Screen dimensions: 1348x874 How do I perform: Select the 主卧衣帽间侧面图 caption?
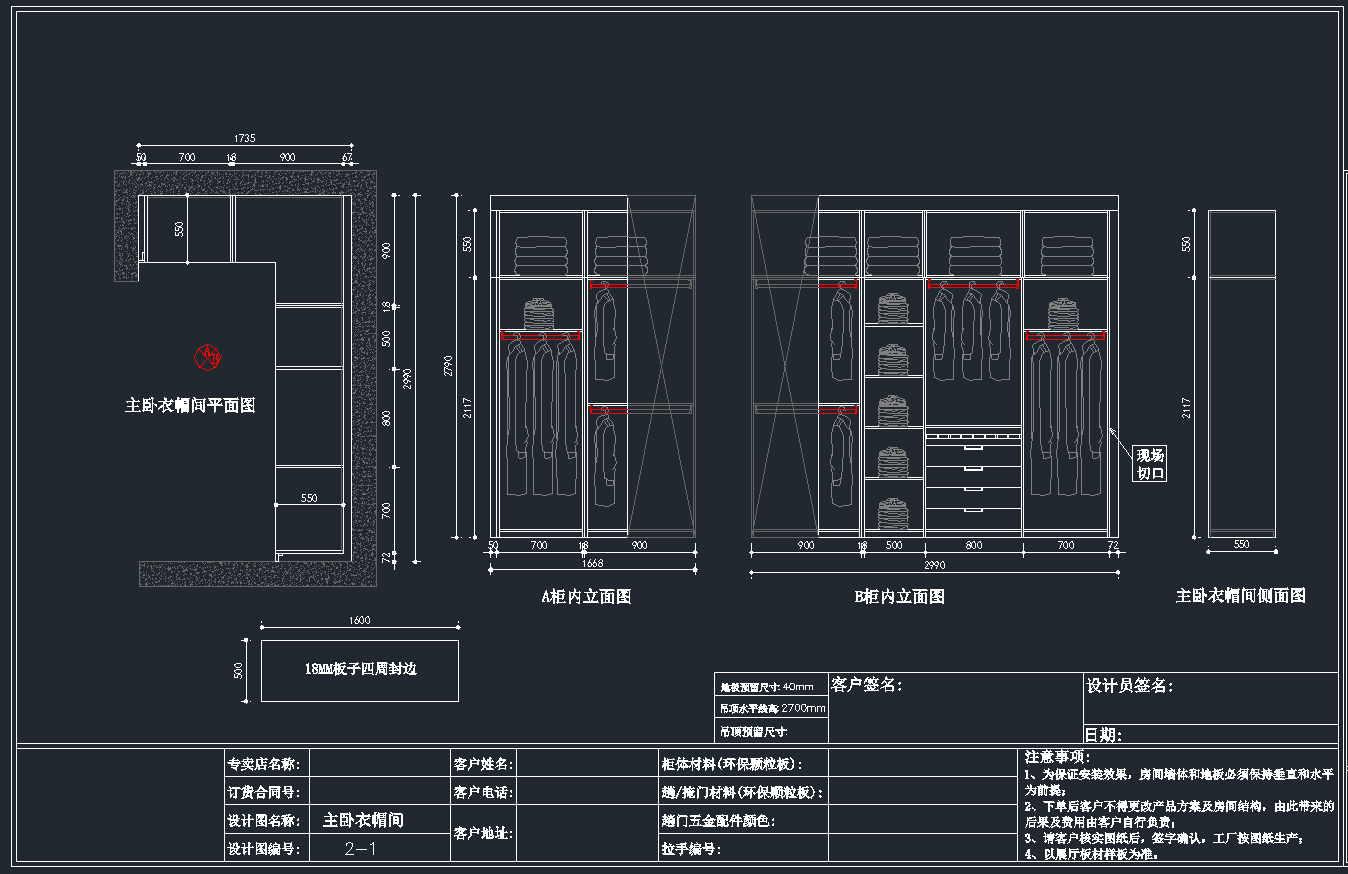pos(1240,596)
